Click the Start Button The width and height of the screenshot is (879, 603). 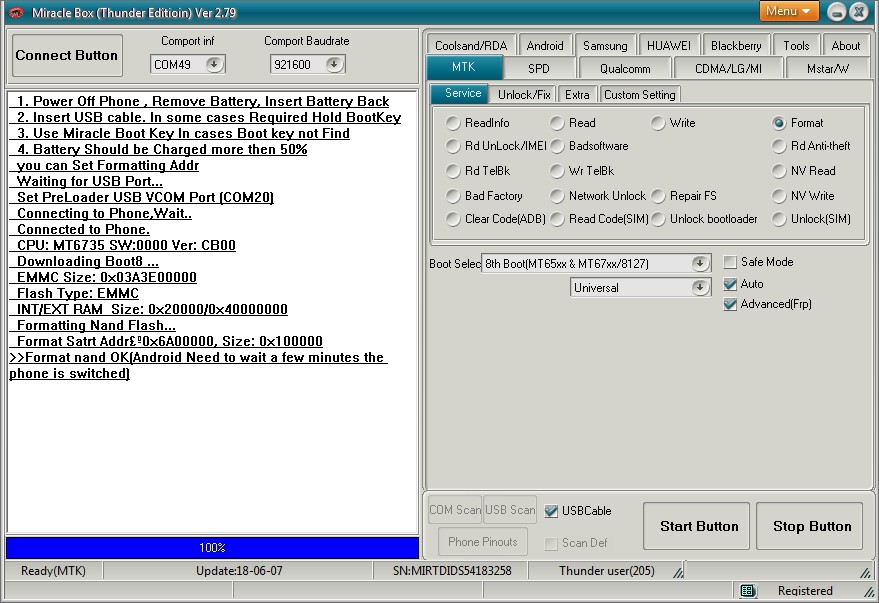click(696, 526)
